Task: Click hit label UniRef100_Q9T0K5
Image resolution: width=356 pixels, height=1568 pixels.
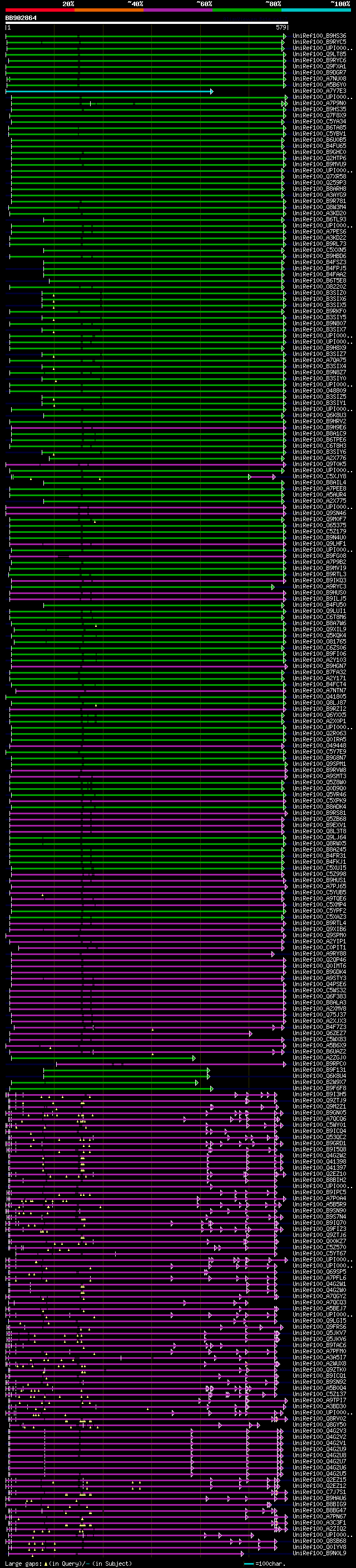Action: [319, 464]
